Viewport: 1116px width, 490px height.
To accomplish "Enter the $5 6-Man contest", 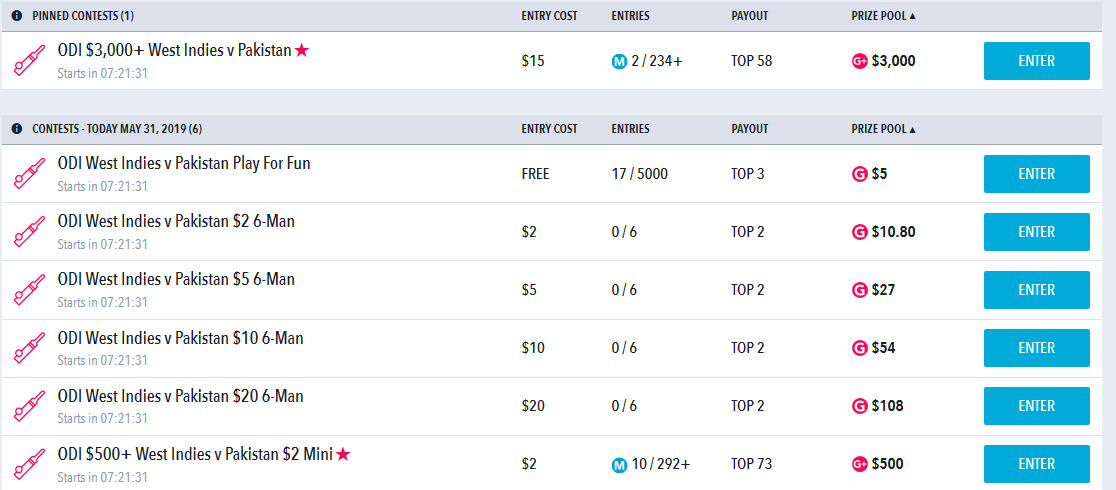I will pyautogui.click(x=1036, y=290).
